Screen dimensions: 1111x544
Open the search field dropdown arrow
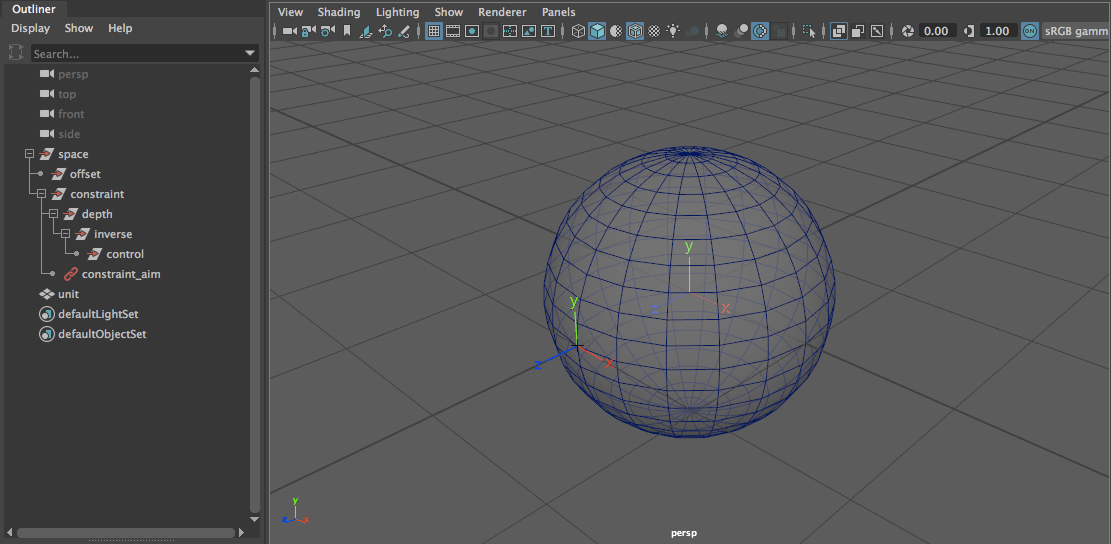coord(250,54)
